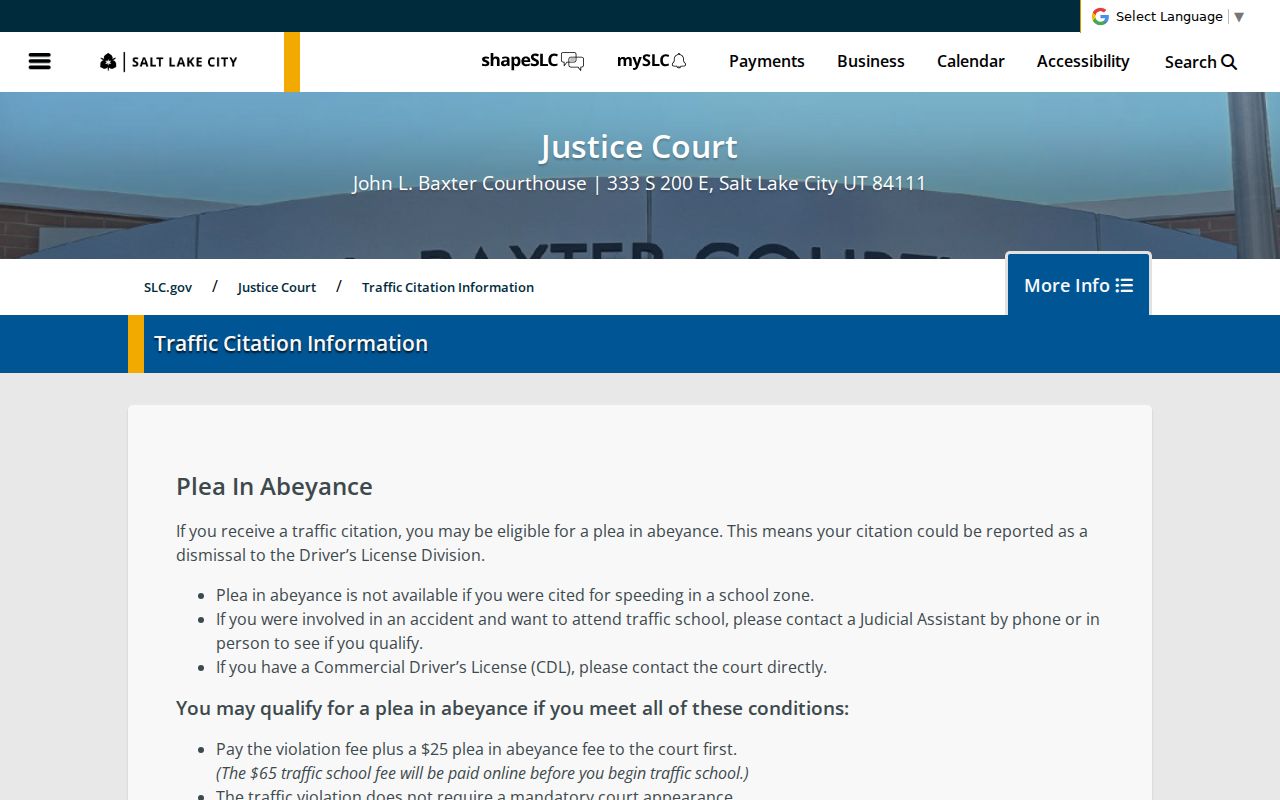This screenshot has height=800, width=1280.
Task: Open Justice Court breadcrumb link
Action: click(x=277, y=287)
